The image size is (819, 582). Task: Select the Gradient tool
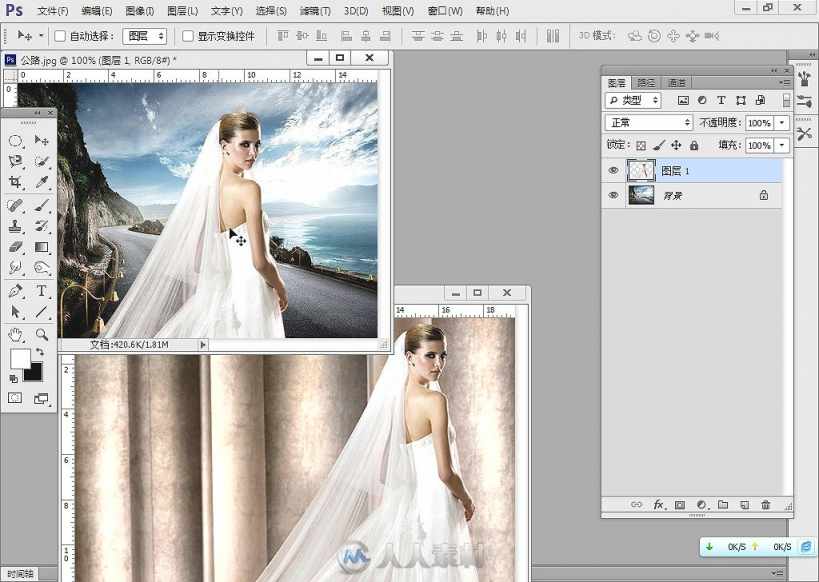pos(41,247)
